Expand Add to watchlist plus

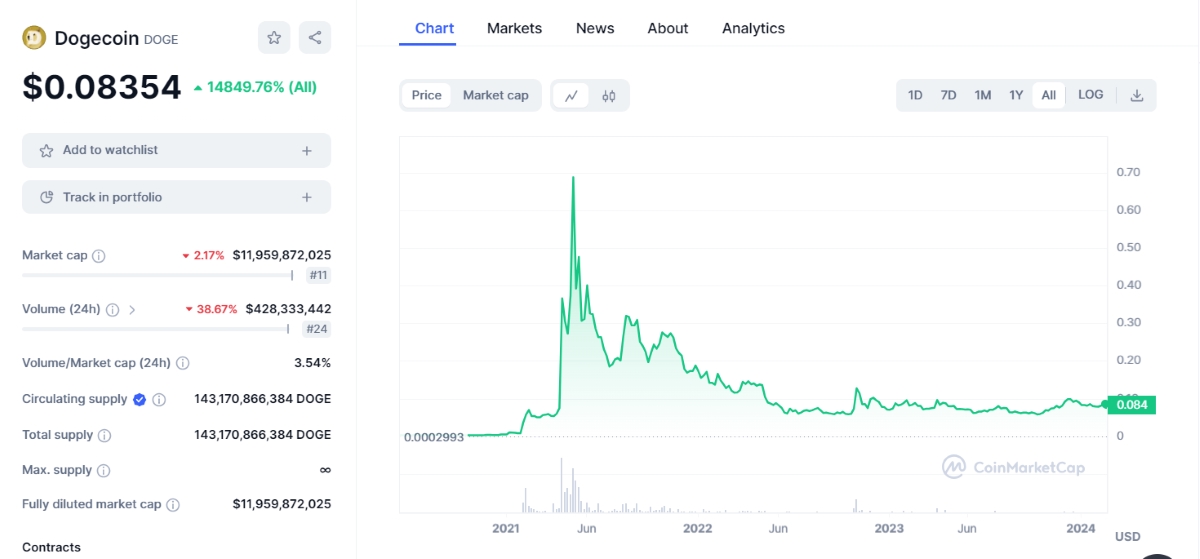(x=307, y=151)
